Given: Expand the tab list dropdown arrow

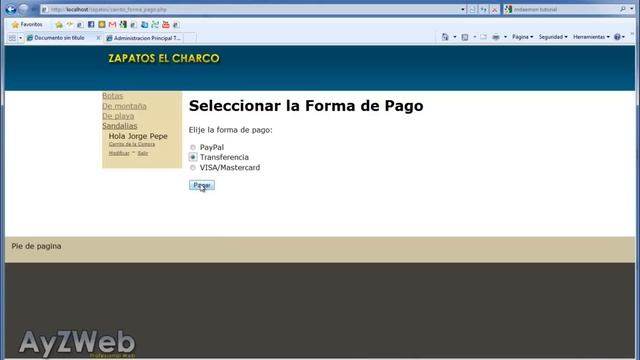Looking at the screenshot, I should click(x=20, y=38).
